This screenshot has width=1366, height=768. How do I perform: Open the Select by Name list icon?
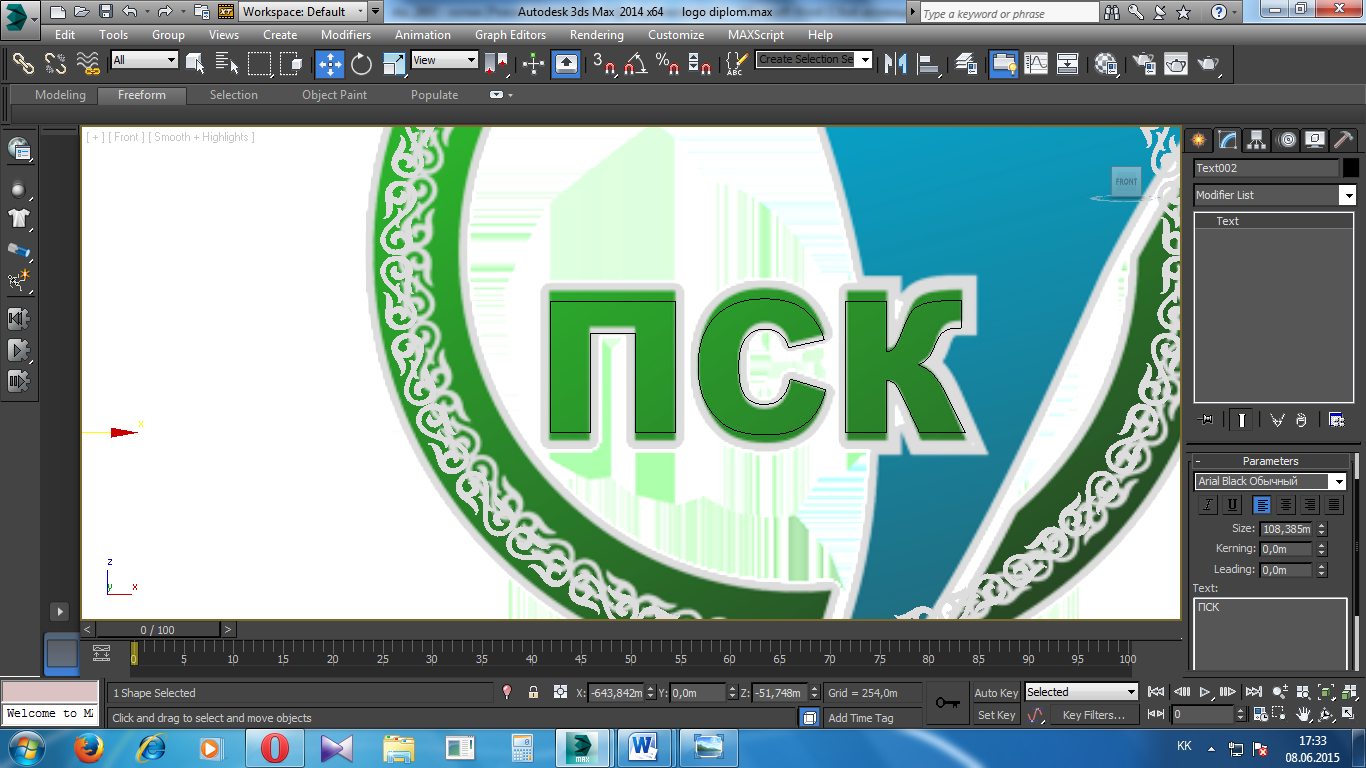[227, 64]
